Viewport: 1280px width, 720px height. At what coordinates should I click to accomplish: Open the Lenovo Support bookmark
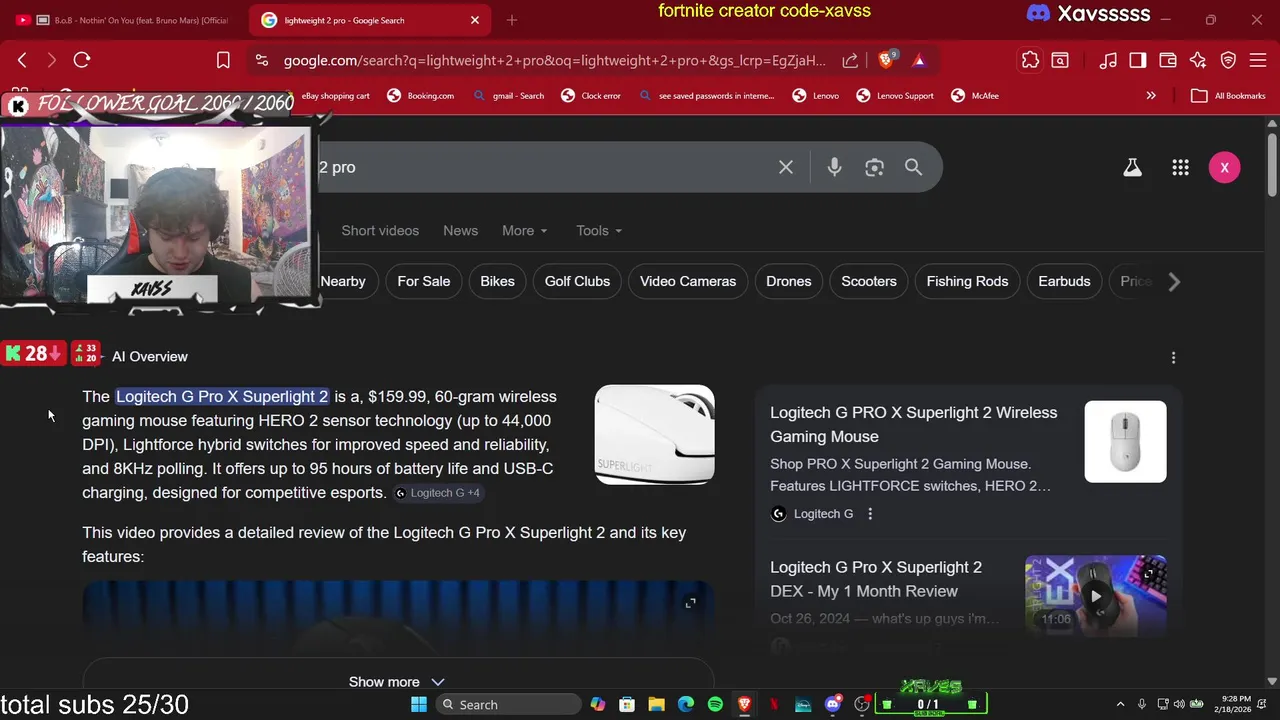point(895,96)
